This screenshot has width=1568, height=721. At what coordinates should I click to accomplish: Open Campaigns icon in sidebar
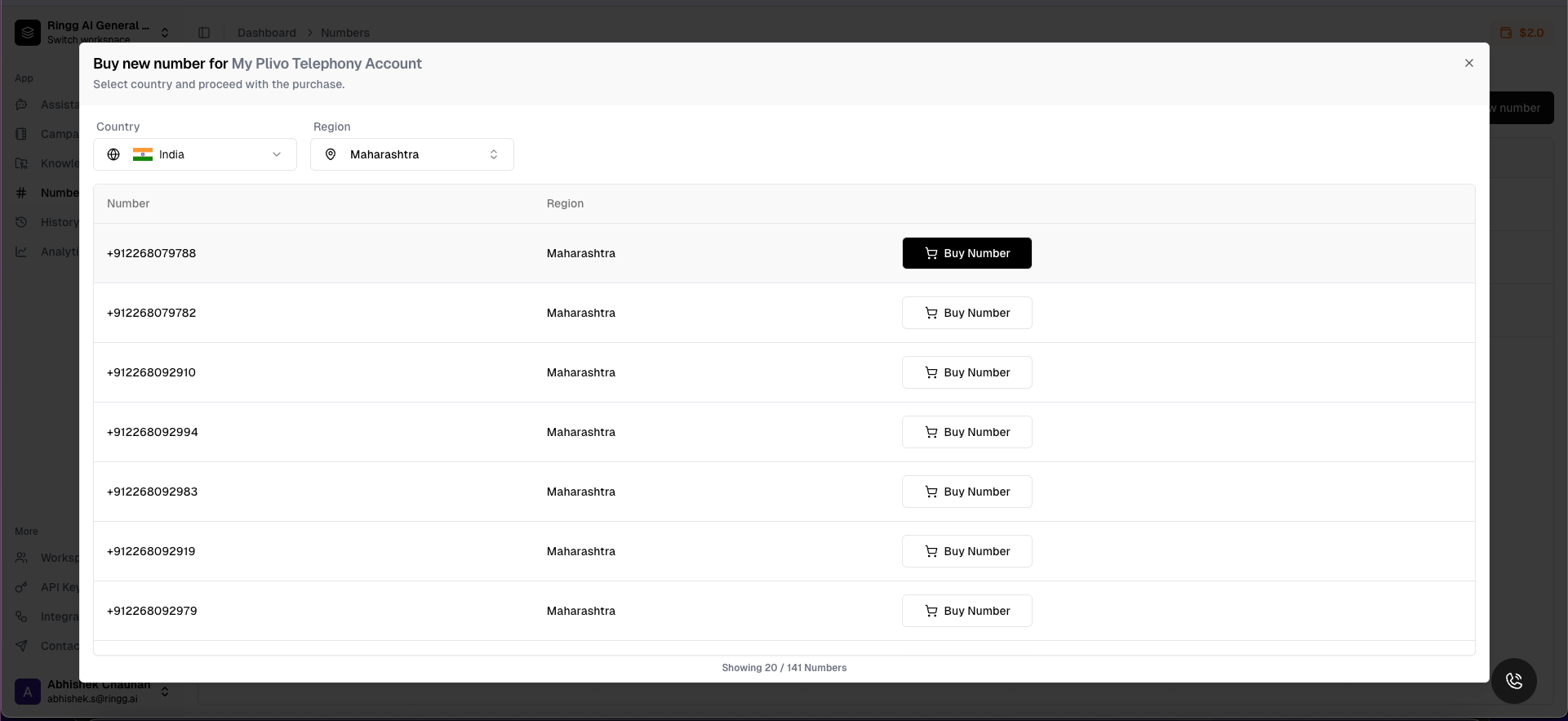pyautogui.click(x=22, y=134)
